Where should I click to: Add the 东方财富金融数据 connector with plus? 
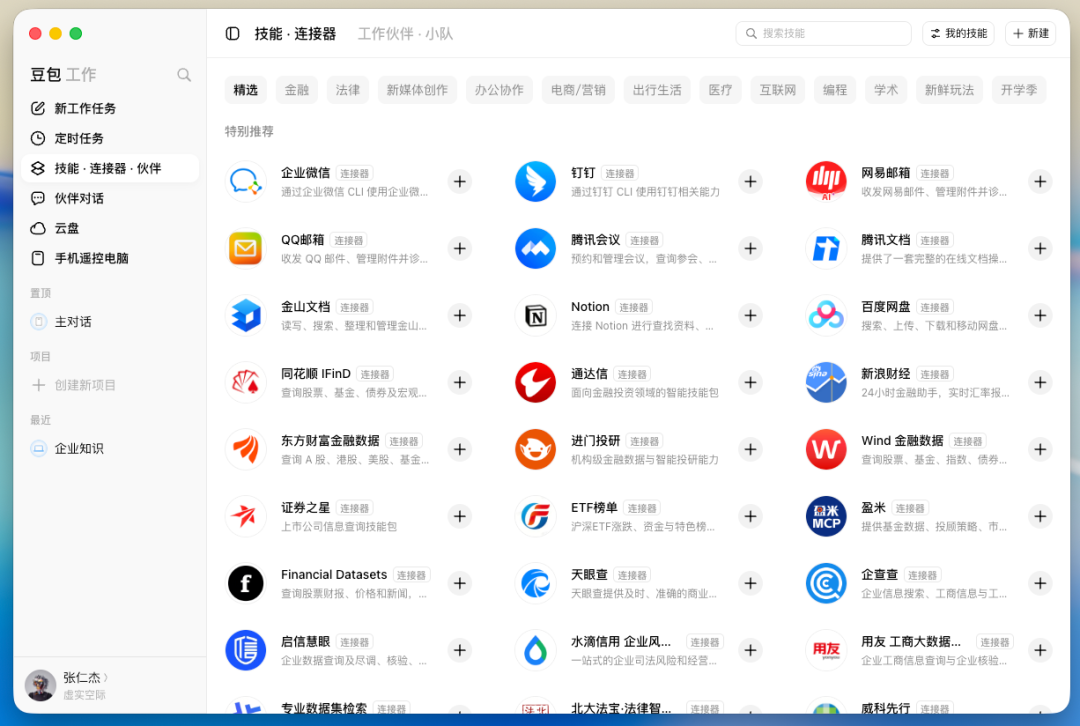pos(459,449)
